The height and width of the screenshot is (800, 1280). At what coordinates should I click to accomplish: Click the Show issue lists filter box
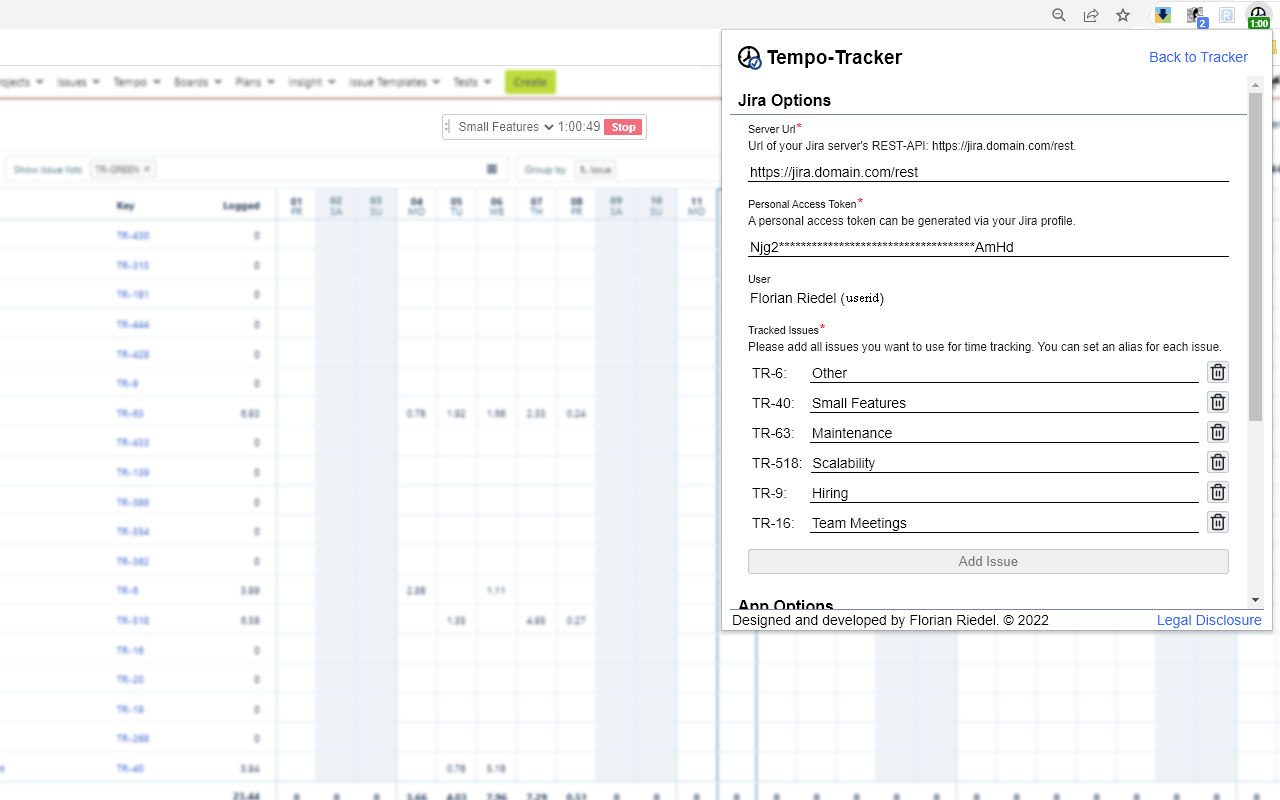[256, 170]
